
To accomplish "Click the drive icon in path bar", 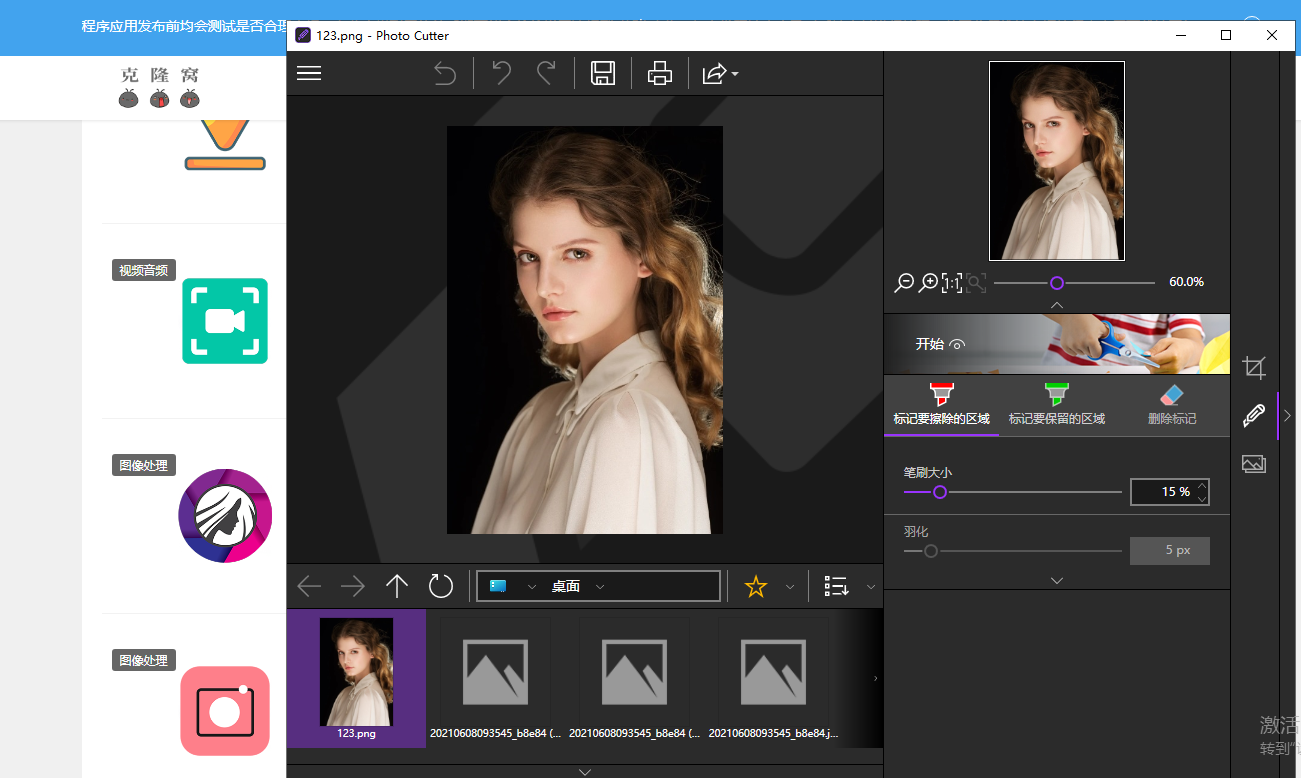I will [x=498, y=586].
